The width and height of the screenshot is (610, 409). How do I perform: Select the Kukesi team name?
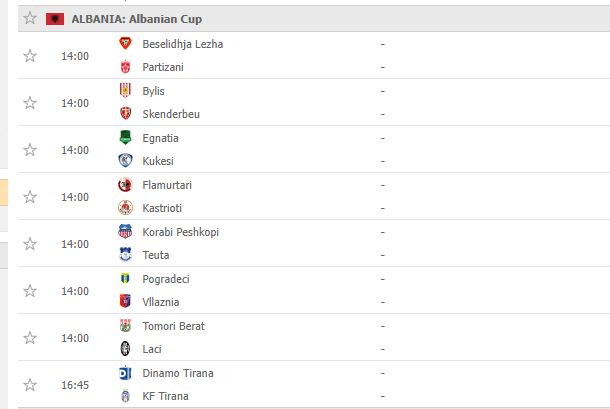[160, 161]
